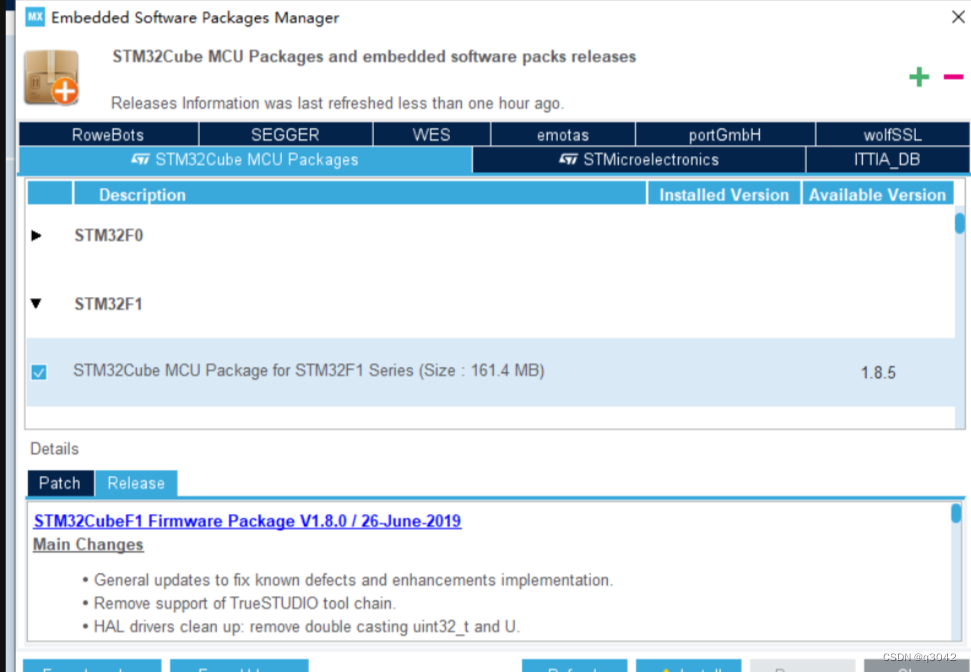Image resolution: width=971 pixels, height=672 pixels.
Task: Collapse the STM32F1 tree node arrow
Action: (36, 303)
